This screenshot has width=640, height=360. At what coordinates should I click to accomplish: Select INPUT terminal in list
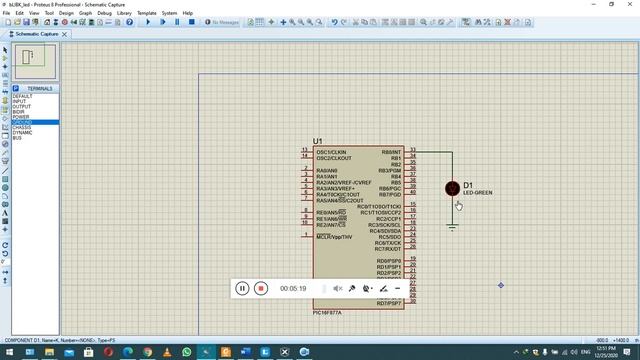[19, 101]
